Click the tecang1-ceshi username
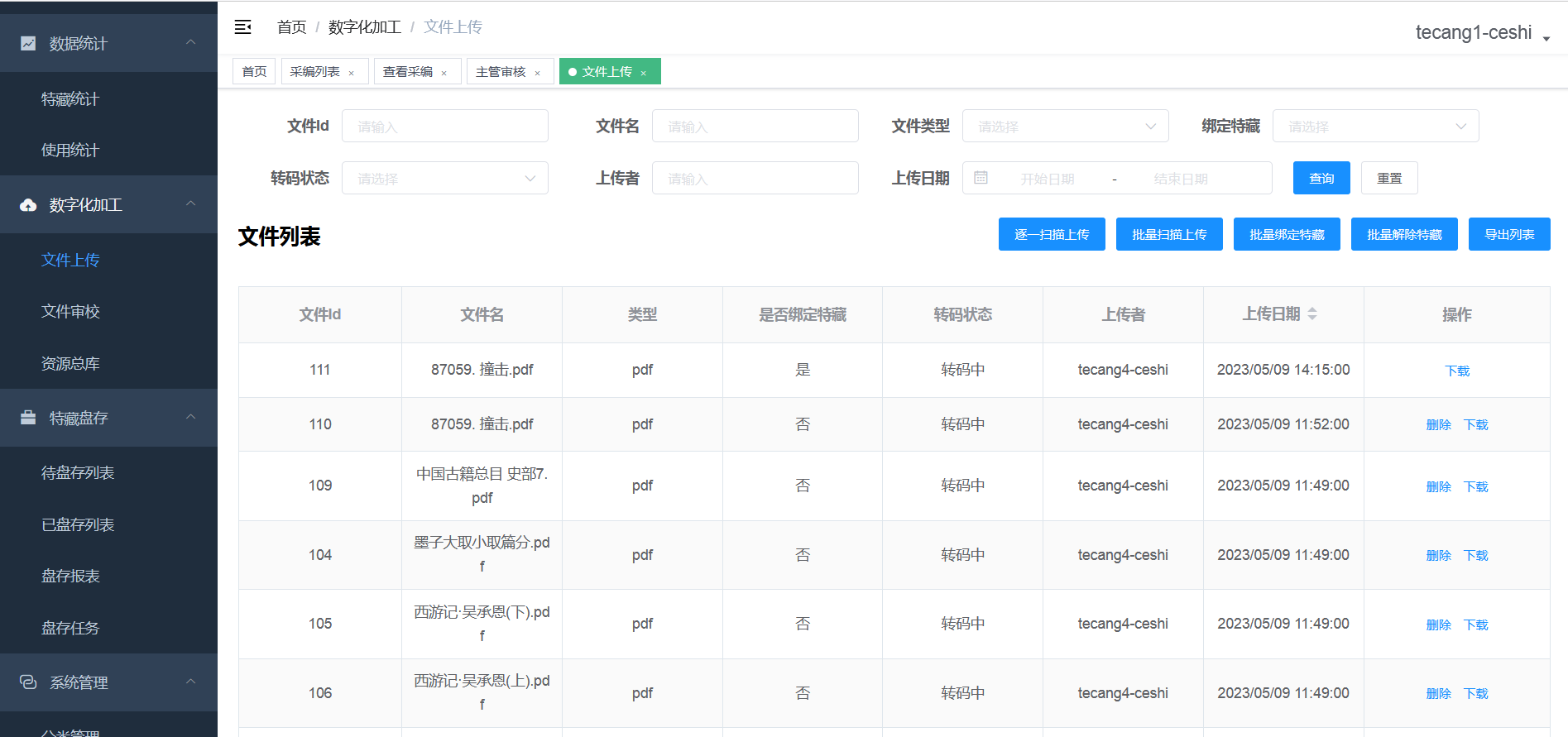The image size is (1568, 737). point(1474,32)
